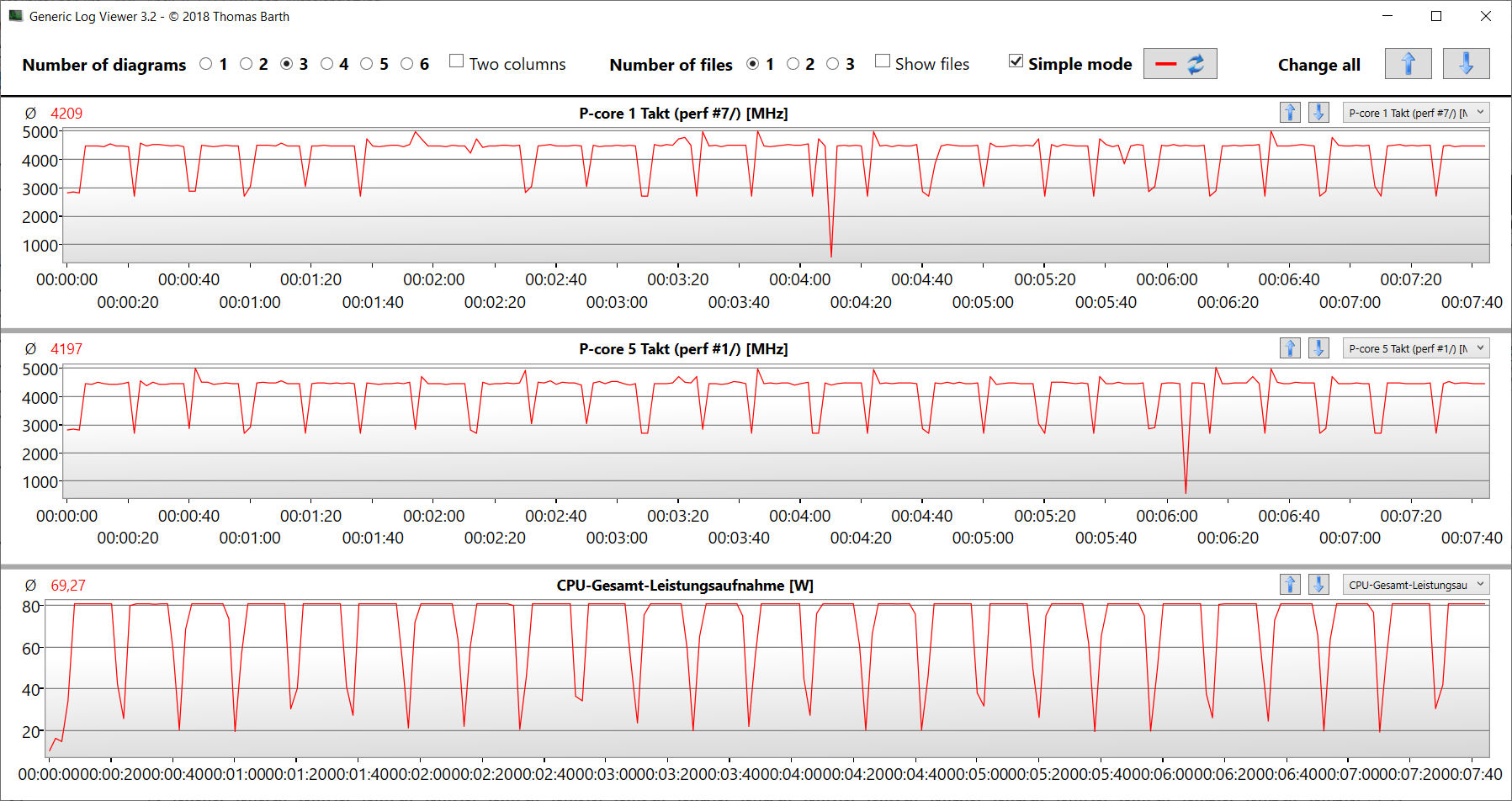
Task: Click up arrow for CPU power diagram
Action: coord(1290,585)
